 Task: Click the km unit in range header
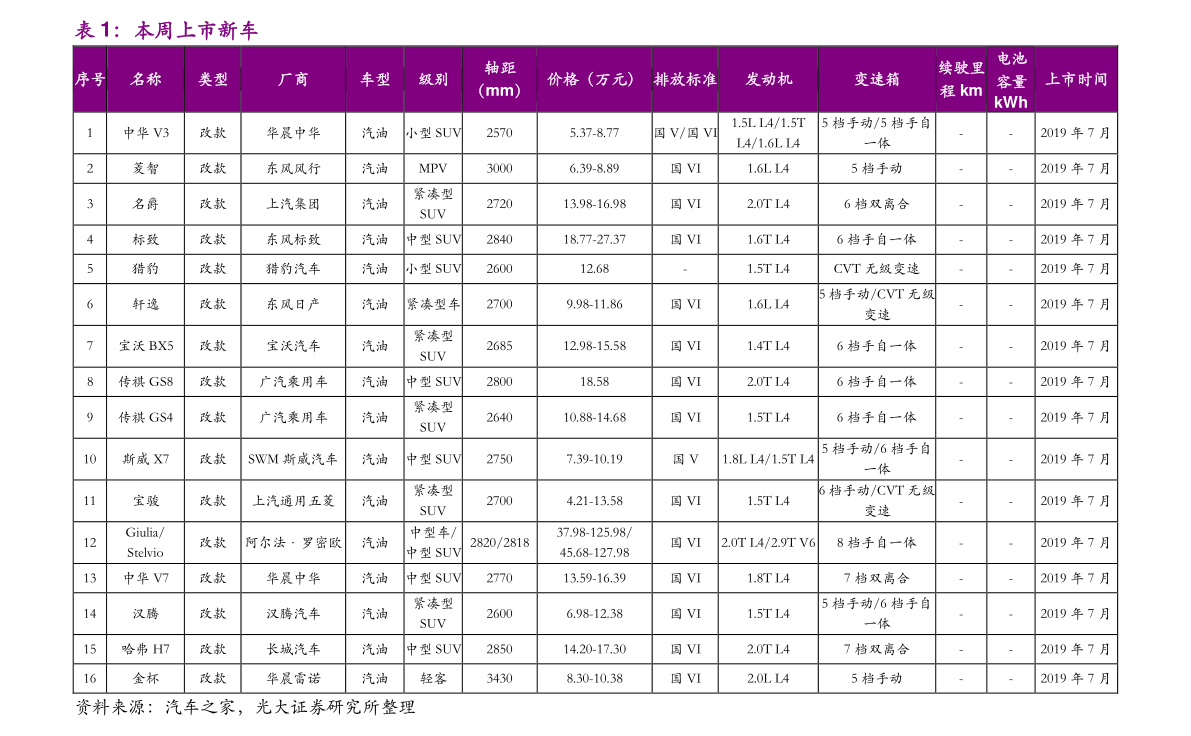tap(971, 91)
